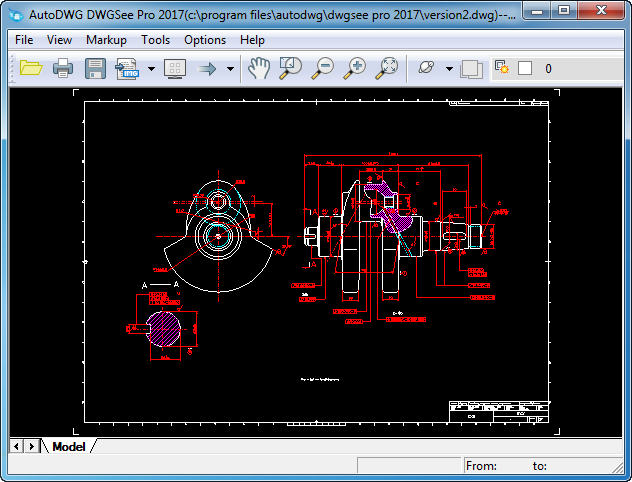Open dropdown arrow beside image convert icon
The image size is (632, 482).
pos(151,69)
